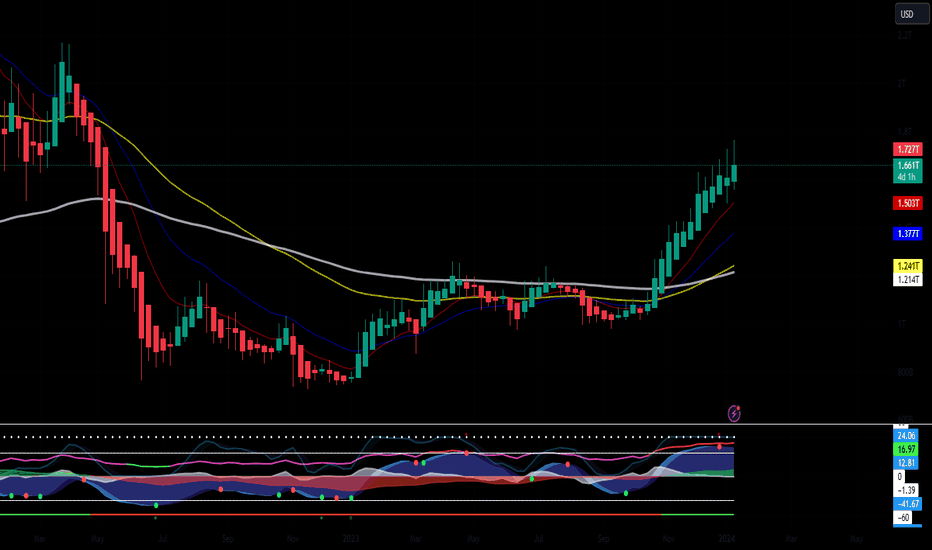Select the green 1.661T current price label
This screenshot has height=550, width=932.
pos(908,165)
